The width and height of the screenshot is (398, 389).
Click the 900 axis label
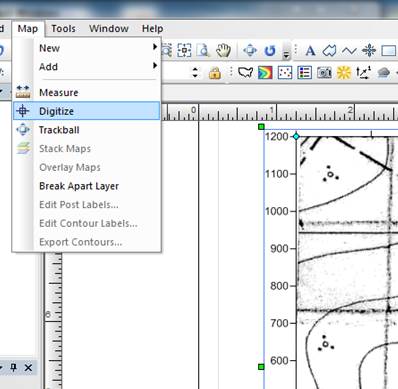click(x=279, y=248)
